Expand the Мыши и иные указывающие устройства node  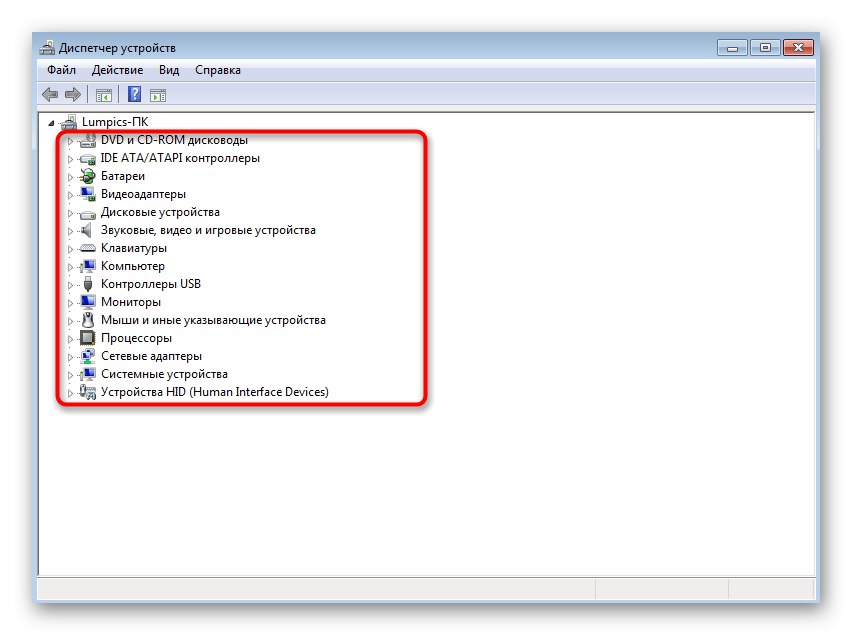coord(70,320)
